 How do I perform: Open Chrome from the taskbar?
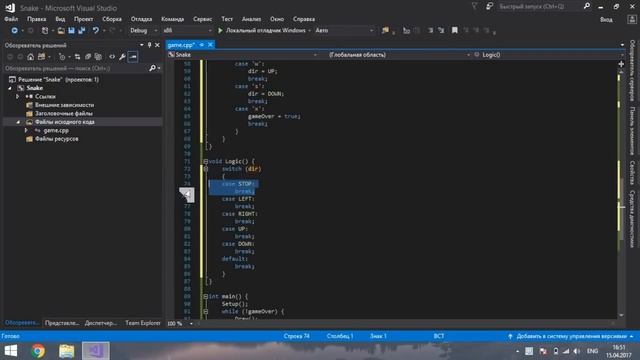38,351
